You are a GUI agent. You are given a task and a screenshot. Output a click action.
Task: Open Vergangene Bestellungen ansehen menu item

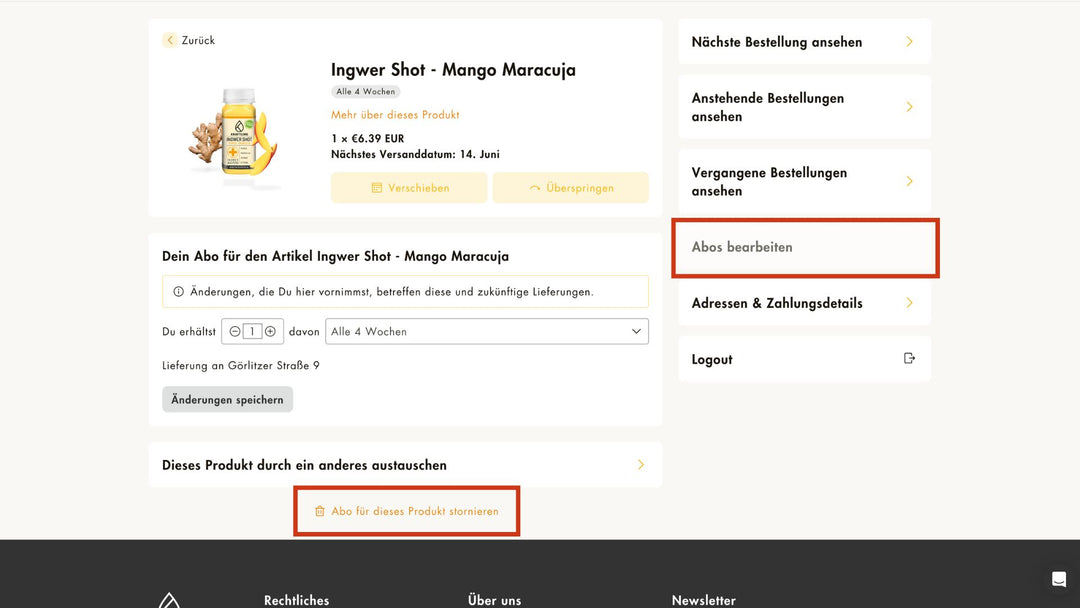(804, 181)
